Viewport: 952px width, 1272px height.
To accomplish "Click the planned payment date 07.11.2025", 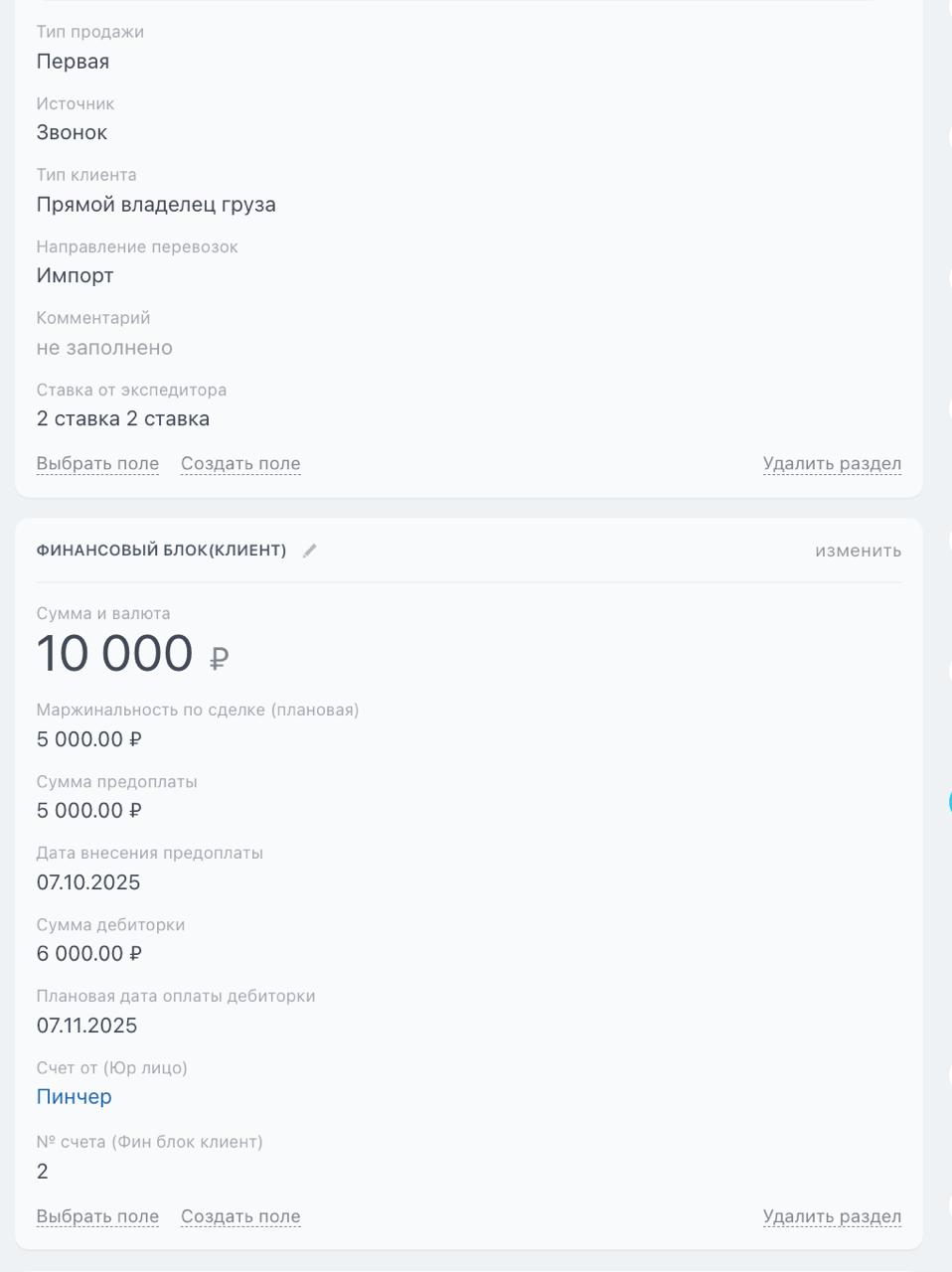I will (x=87, y=1027).
